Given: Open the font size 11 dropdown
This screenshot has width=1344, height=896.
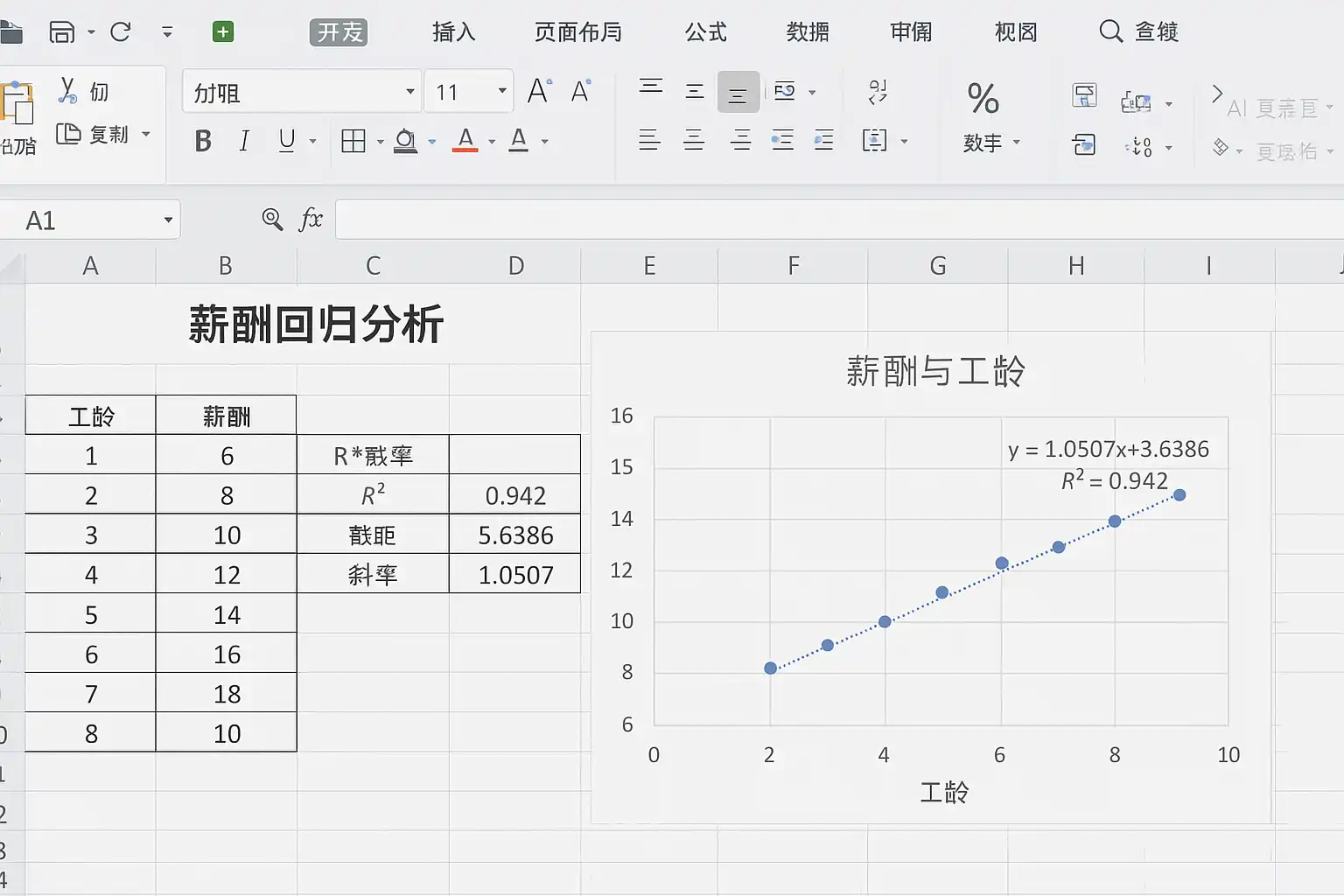Looking at the screenshot, I should click(x=501, y=92).
